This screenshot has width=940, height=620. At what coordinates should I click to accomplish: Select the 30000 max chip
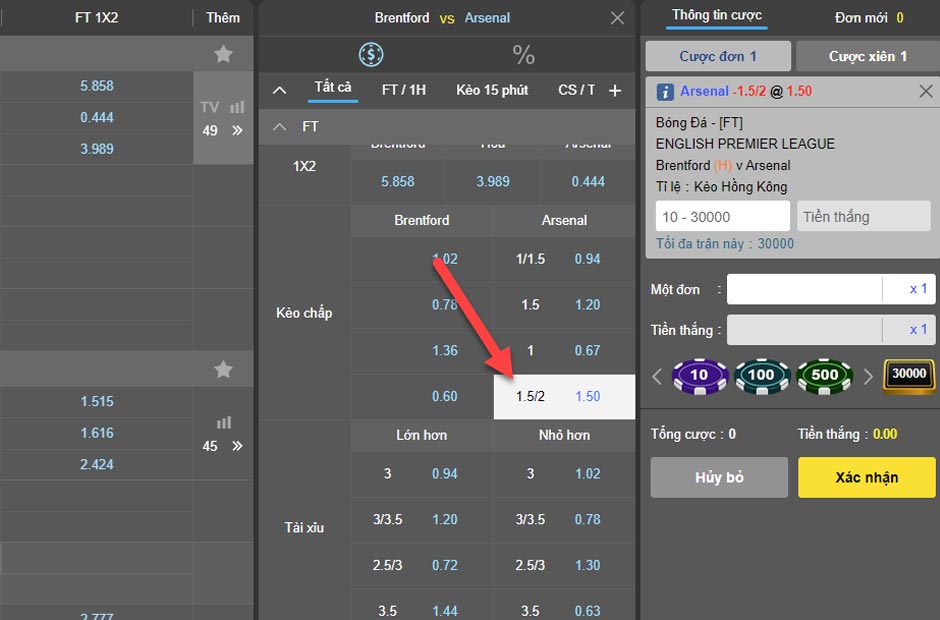click(x=909, y=375)
